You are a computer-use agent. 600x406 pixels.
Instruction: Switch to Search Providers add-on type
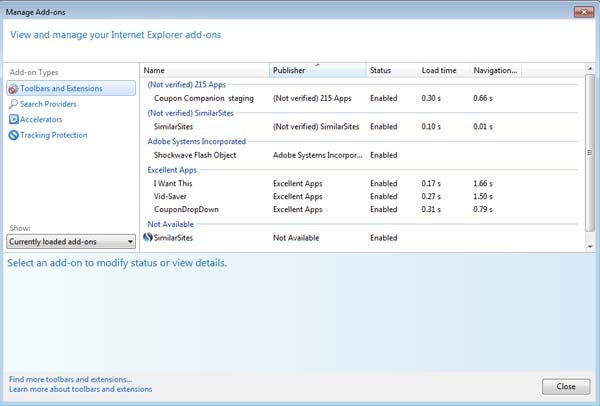[x=48, y=104]
